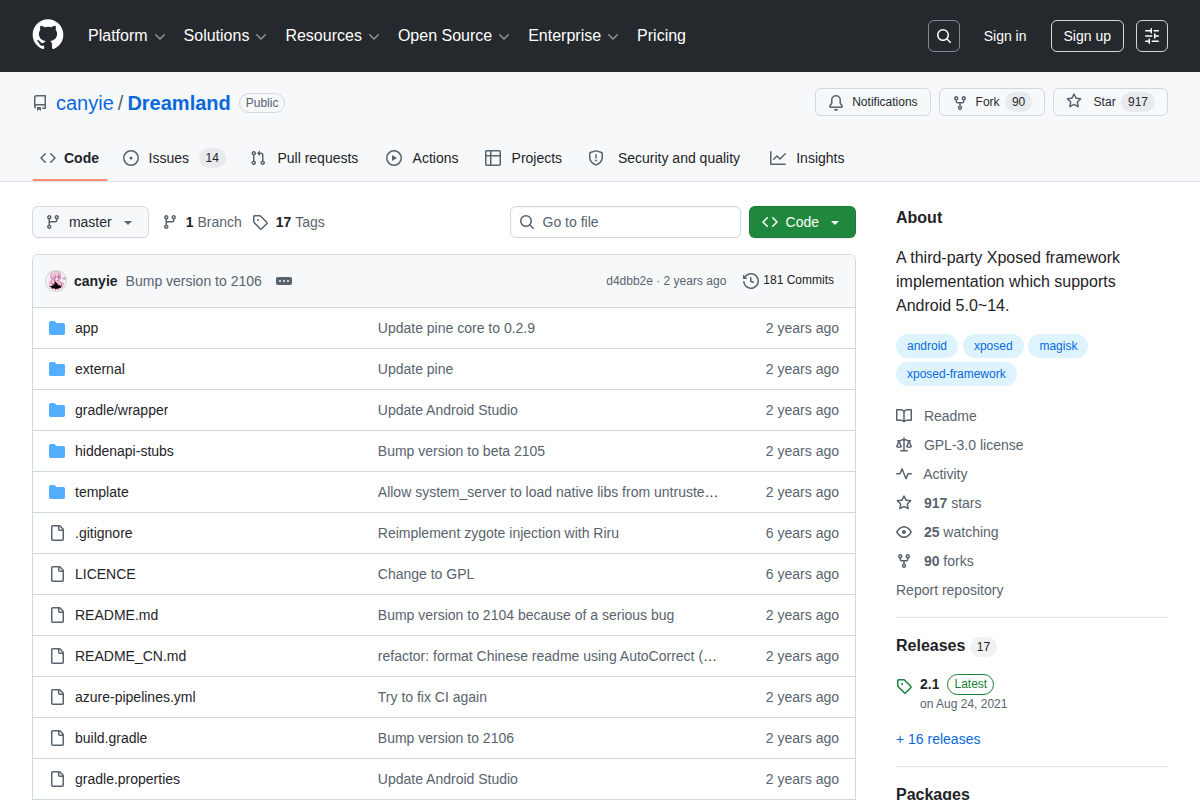Viewport: 1200px width, 800px height.
Task: Switch to the Issues tab
Action: [174, 158]
